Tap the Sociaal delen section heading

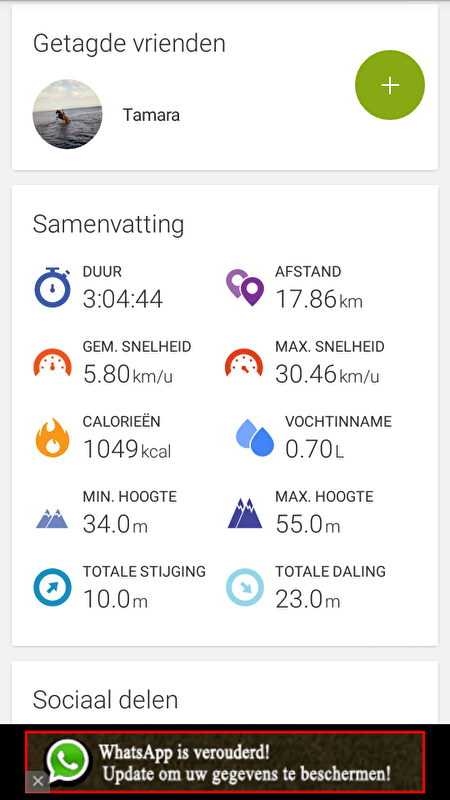point(106,700)
